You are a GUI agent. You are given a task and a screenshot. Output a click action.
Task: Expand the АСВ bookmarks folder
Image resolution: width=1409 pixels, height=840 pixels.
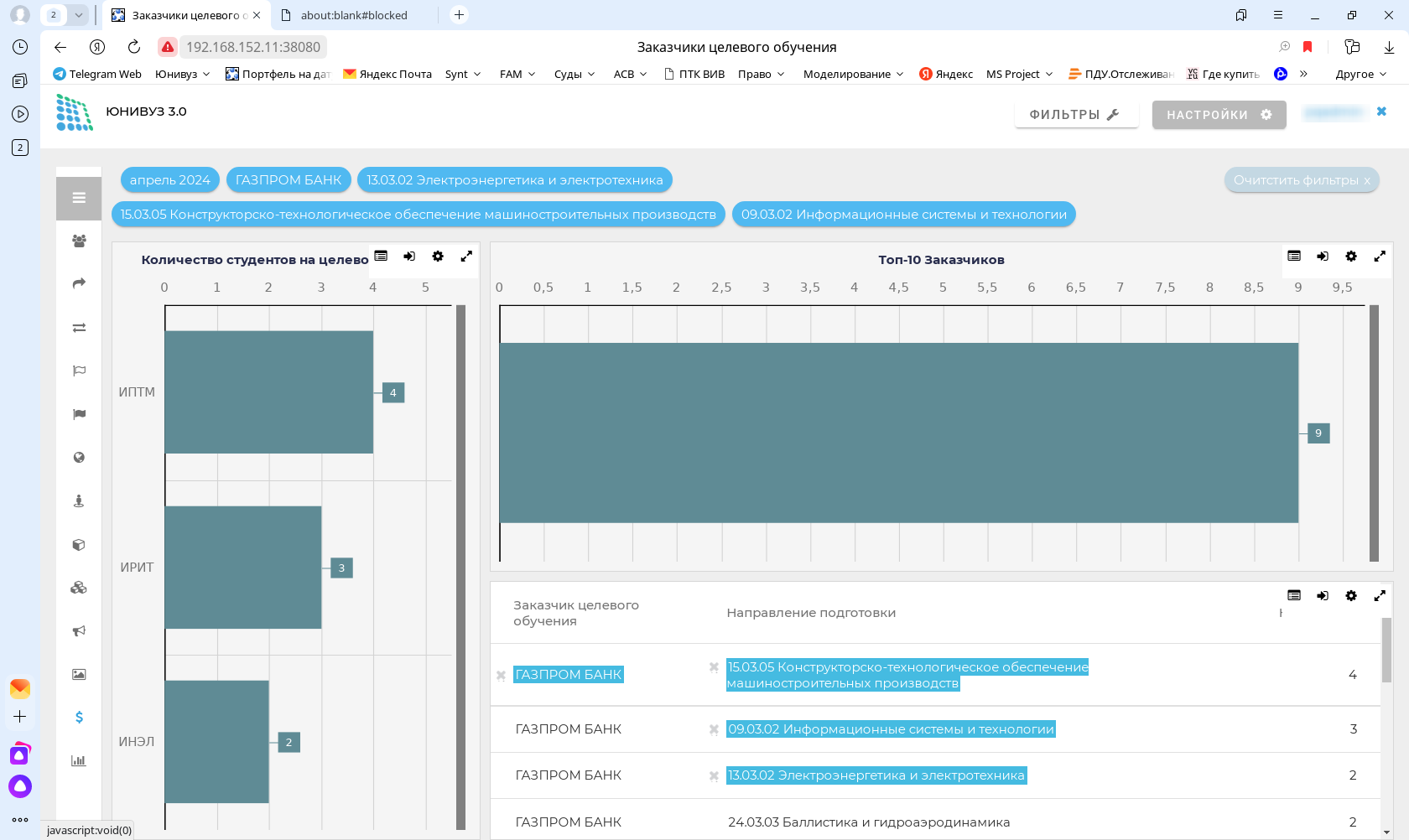pyautogui.click(x=631, y=74)
